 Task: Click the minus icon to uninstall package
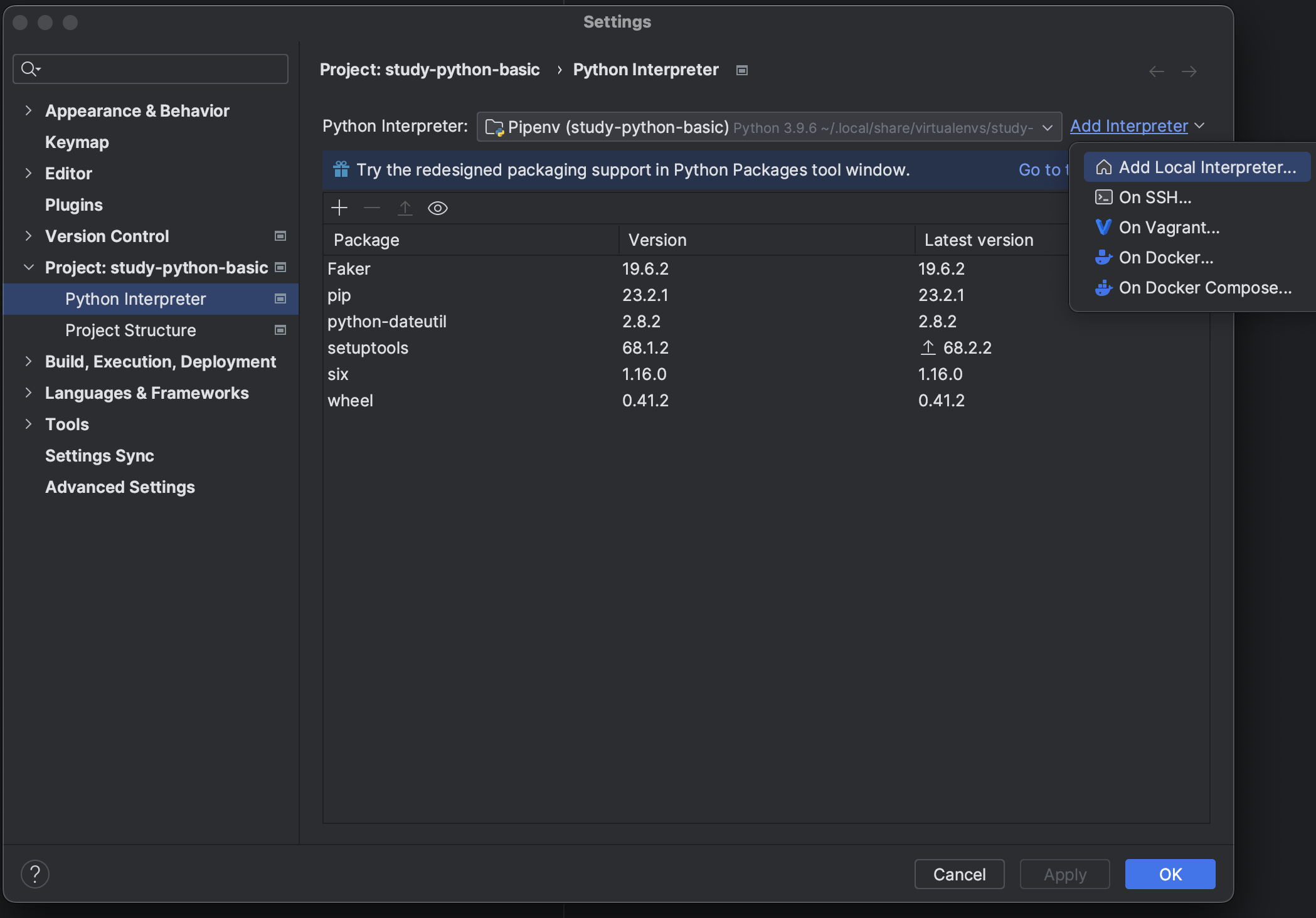[372, 208]
